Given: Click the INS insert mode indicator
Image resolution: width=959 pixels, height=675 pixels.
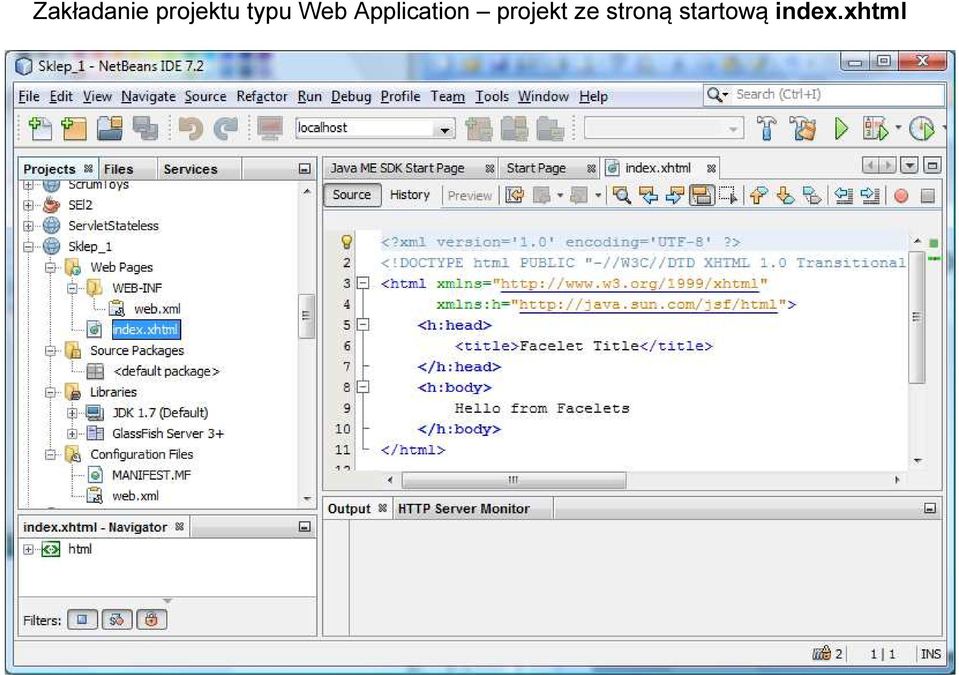Looking at the screenshot, I should (x=931, y=654).
